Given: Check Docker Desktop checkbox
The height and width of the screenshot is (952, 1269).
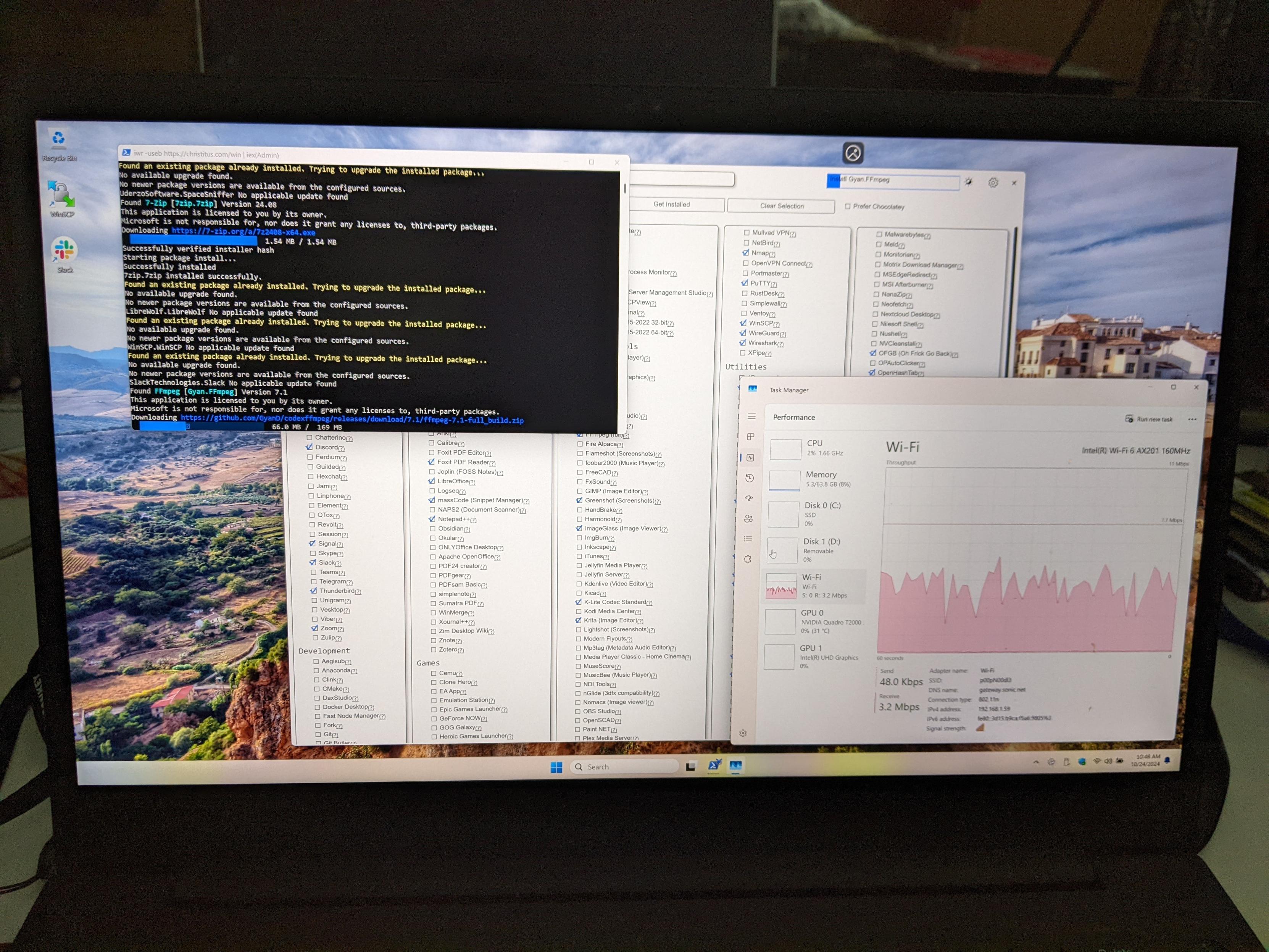Looking at the screenshot, I should [x=317, y=707].
